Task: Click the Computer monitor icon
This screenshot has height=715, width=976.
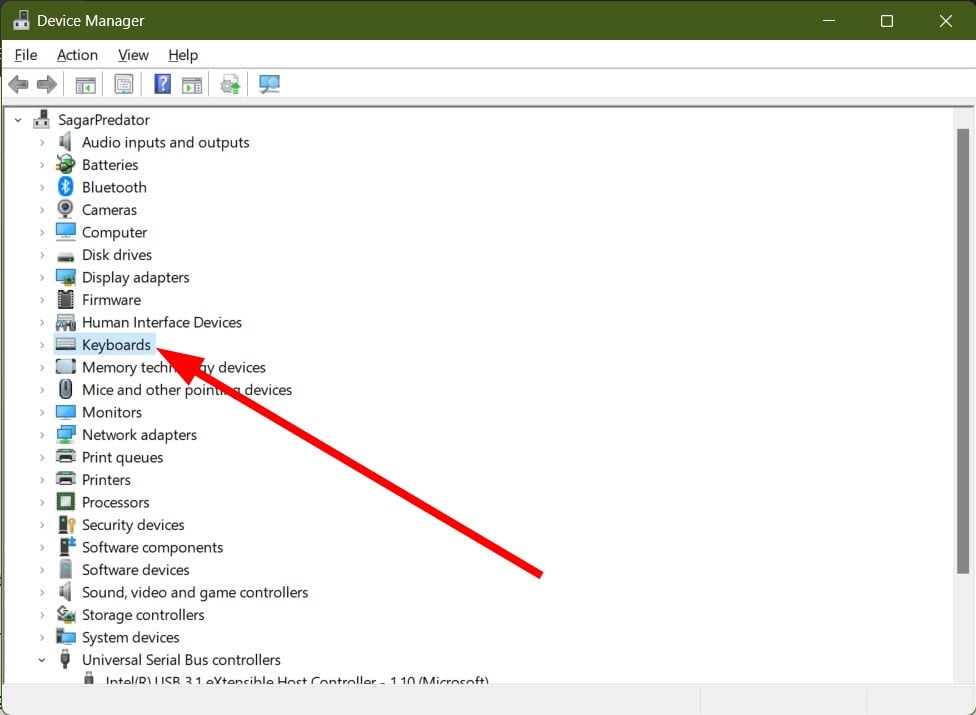Action: pyautogui.click(x=65, y=231)
